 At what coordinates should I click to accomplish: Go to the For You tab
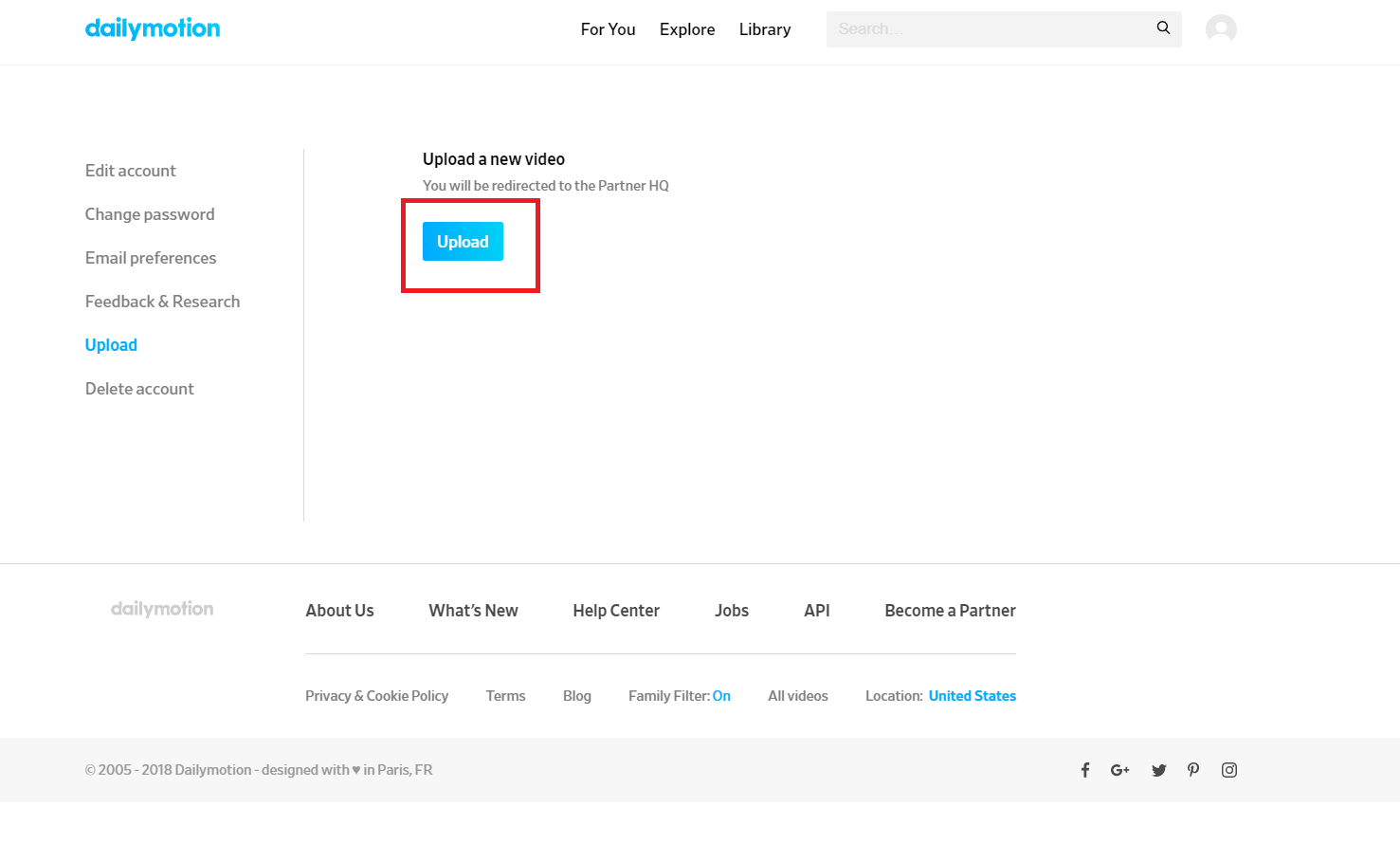[x=609, y=29]
